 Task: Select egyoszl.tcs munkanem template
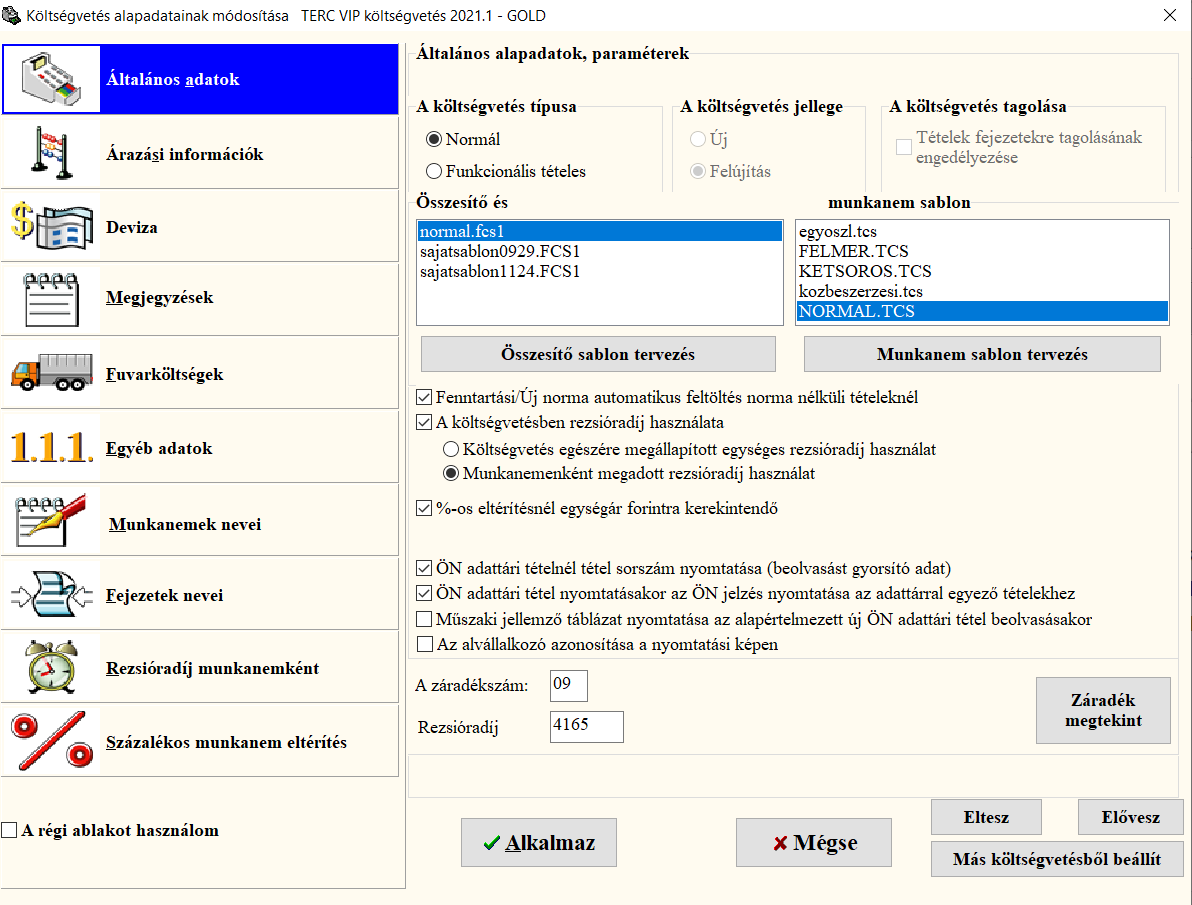coord(982,231)
